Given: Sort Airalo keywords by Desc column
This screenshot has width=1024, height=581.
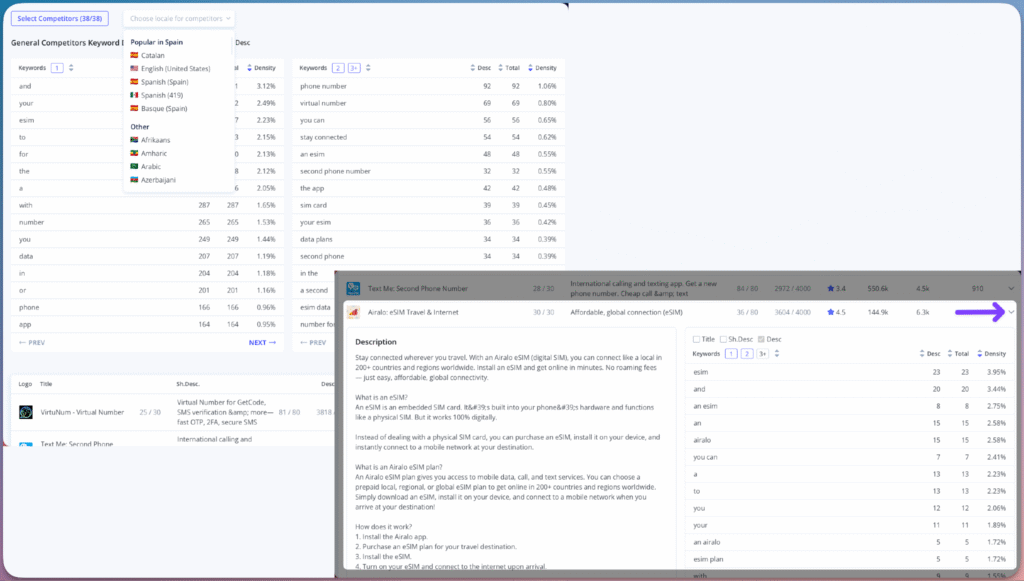Looking at the screenshot, I should pyautogui.click(x=922, y=354).
